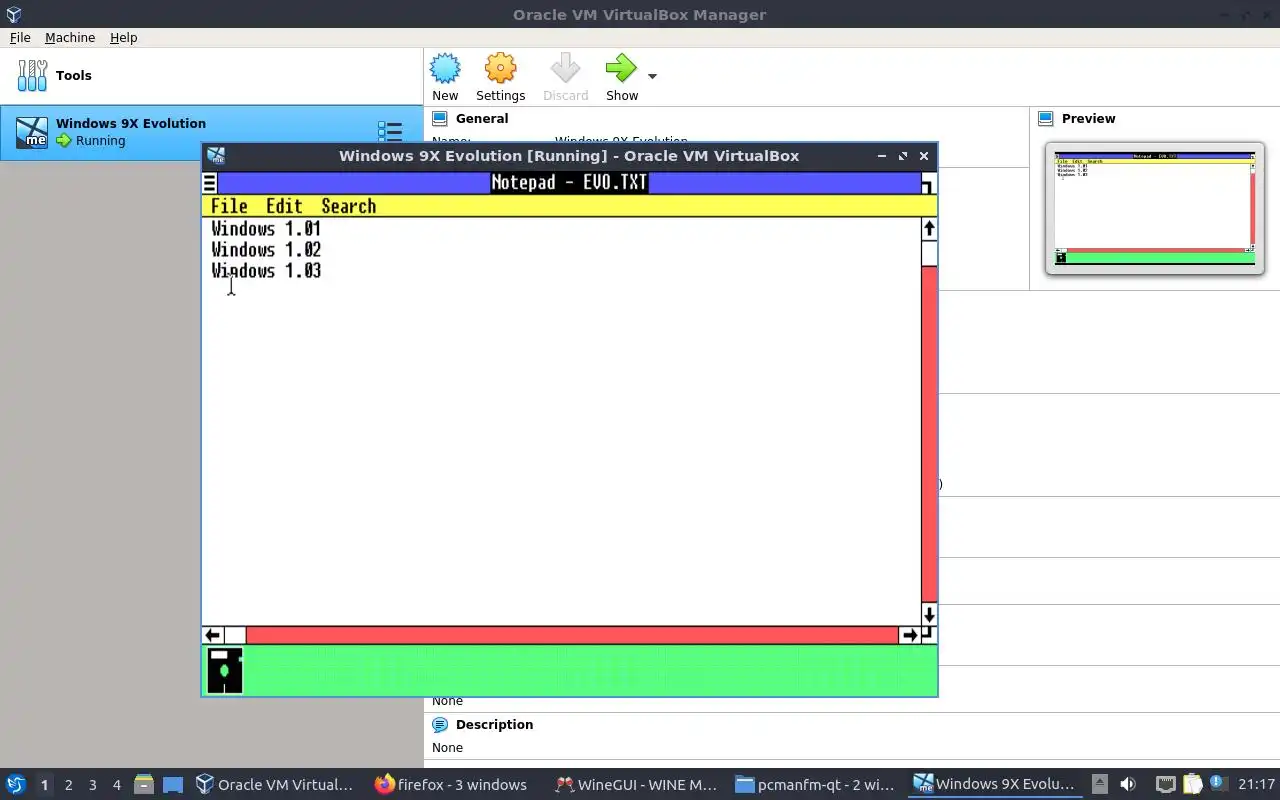
Task: Collapse the General section header
Action: tap(482, 118)
